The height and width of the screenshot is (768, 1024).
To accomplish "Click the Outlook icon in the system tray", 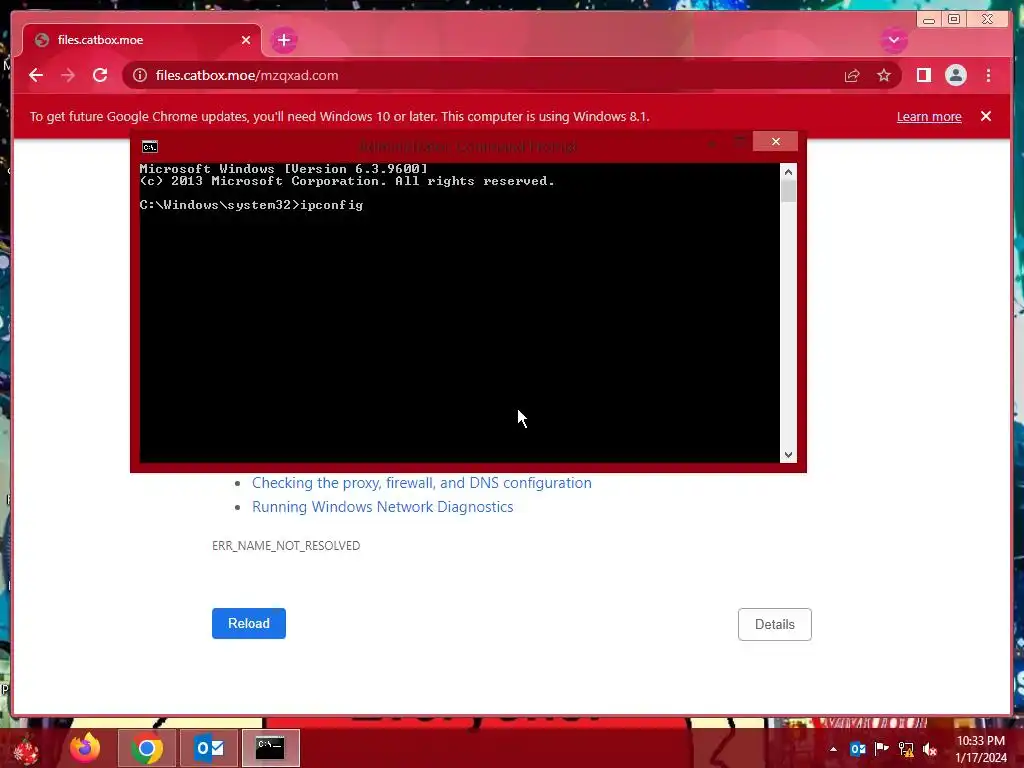I will (857, 749).
